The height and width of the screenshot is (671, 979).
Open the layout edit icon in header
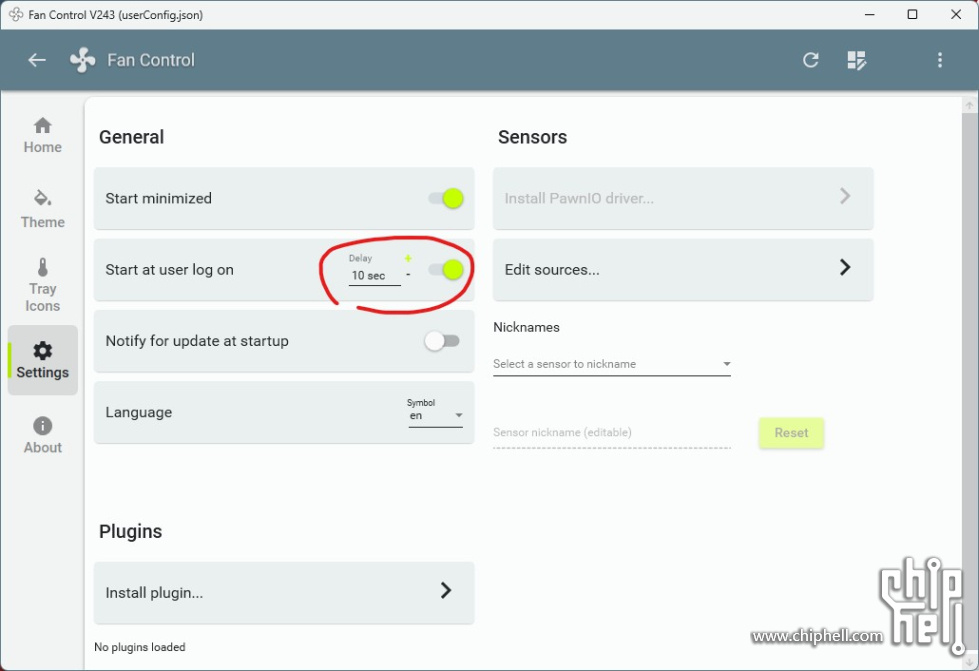[857, 60]
